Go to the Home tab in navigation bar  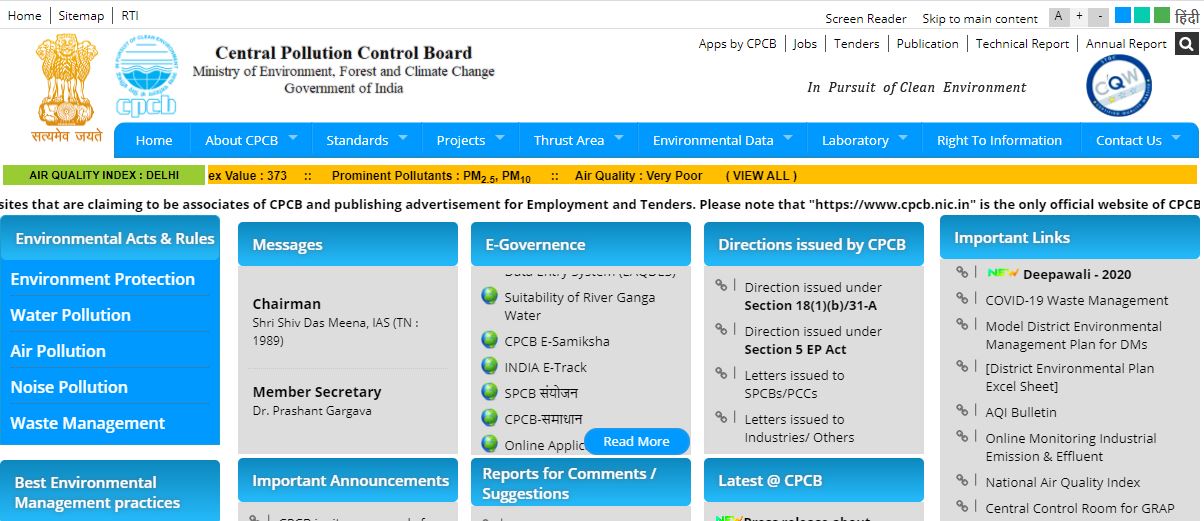154,140
